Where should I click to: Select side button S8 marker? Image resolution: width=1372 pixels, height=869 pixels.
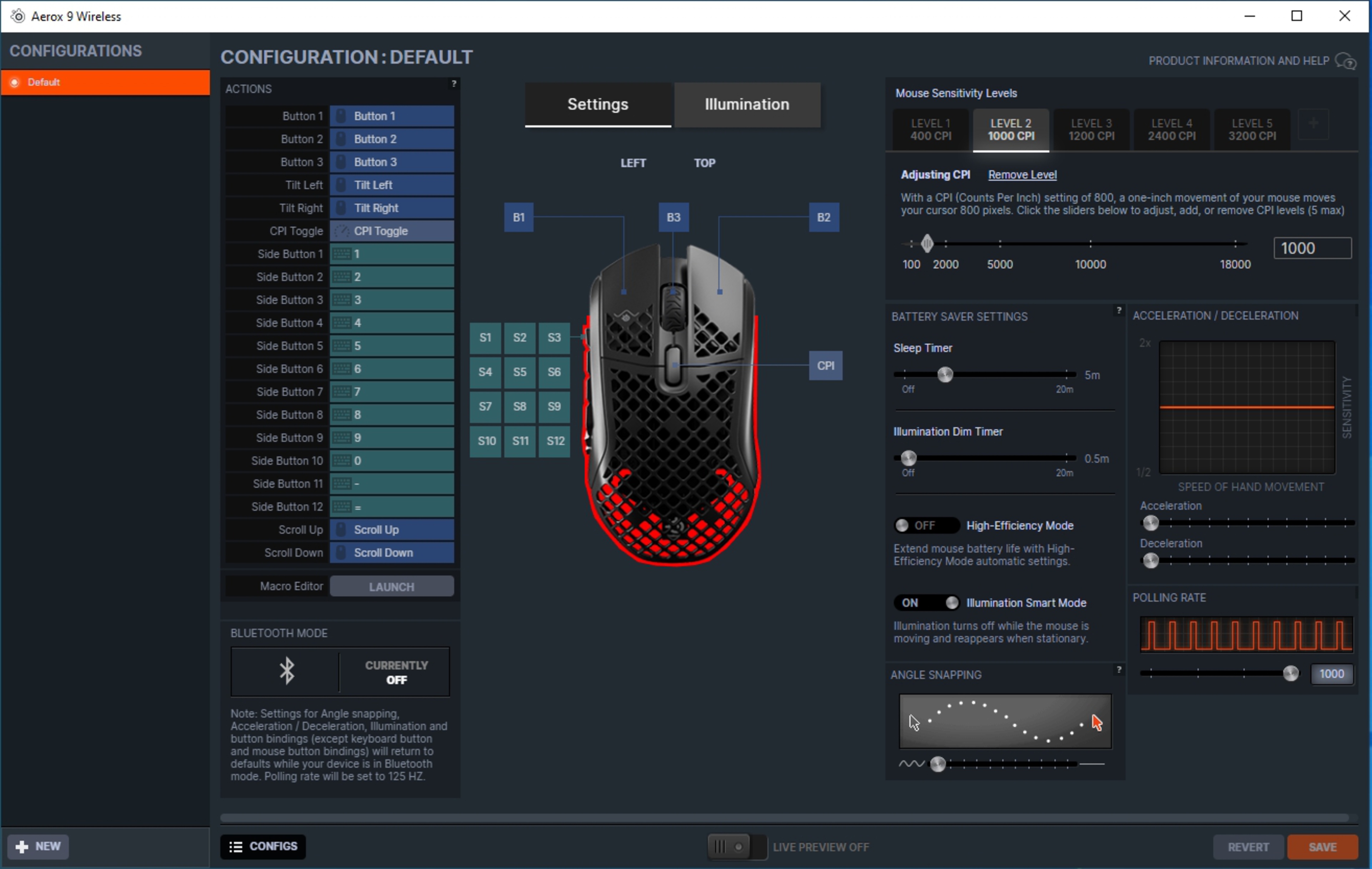coord(520,406)
